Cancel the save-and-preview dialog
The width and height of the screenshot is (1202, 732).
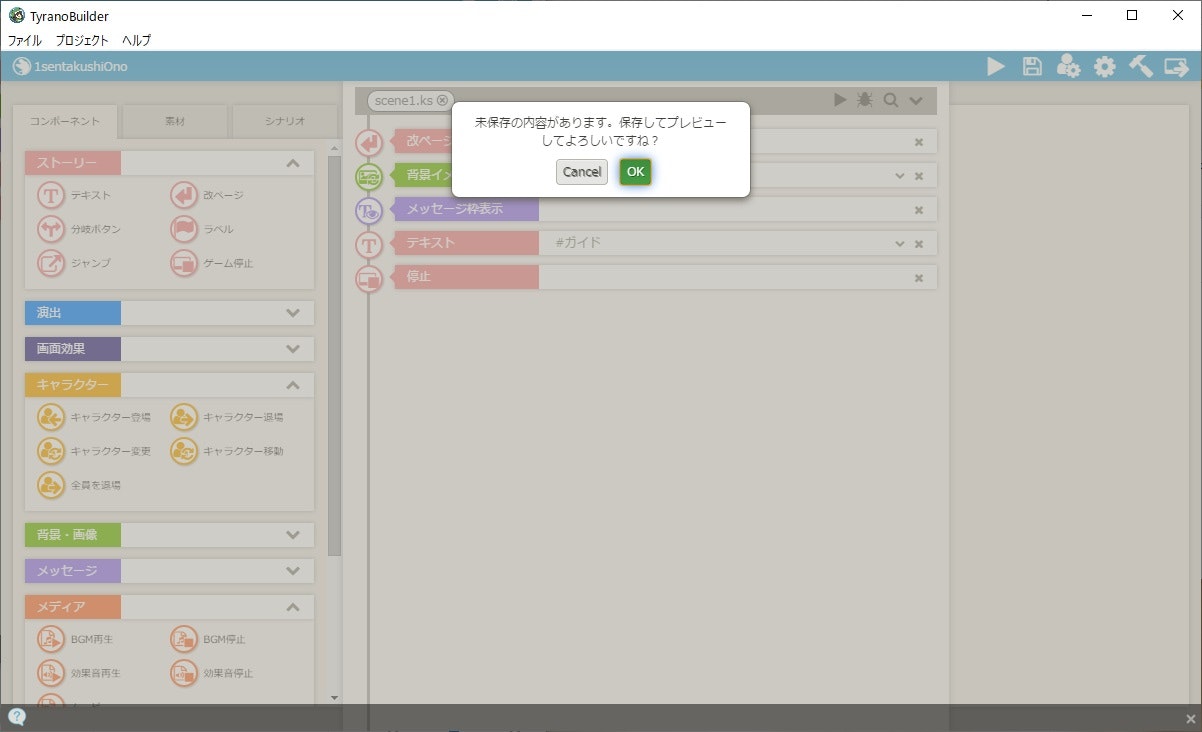pyautogui.click(x=582, y=172)
